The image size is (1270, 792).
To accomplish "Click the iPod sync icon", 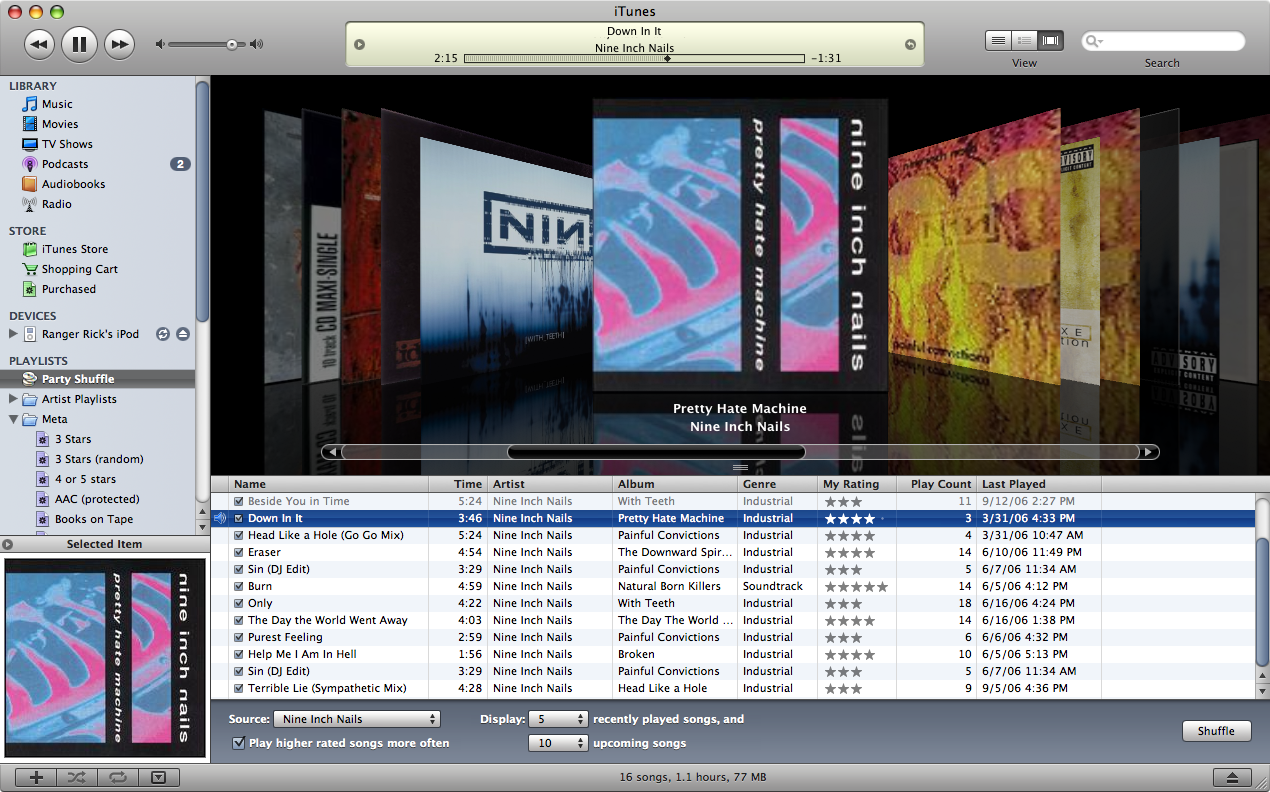I will [163, 334].
